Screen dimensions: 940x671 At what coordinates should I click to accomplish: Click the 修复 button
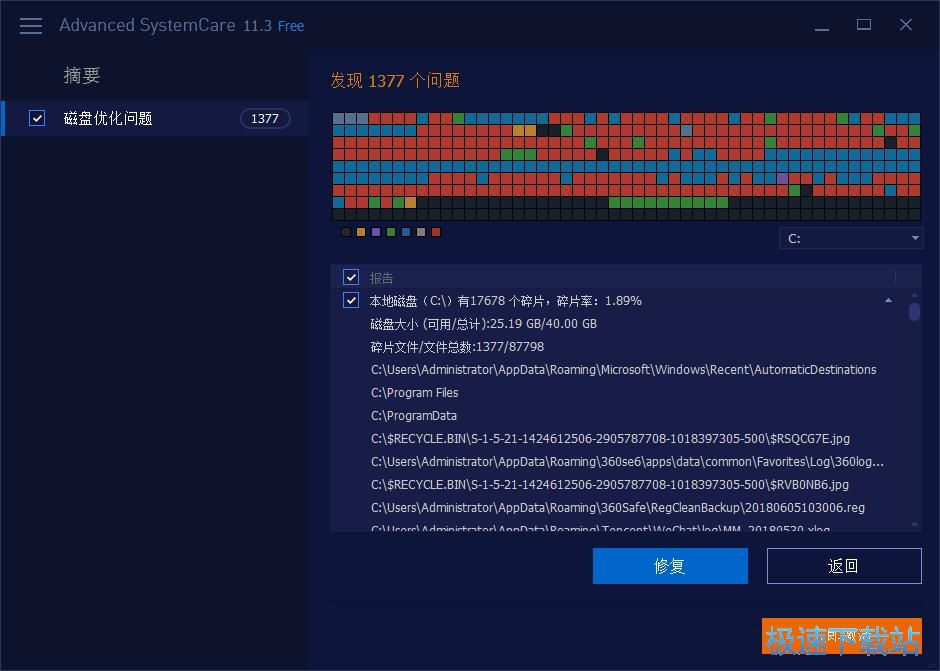tap(670, 565)
